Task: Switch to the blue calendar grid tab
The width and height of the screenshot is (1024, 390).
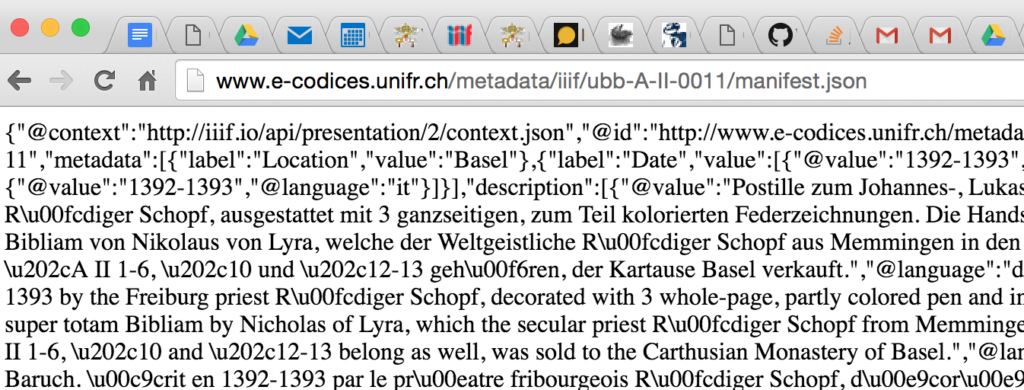Action: [x=353, y=35]
